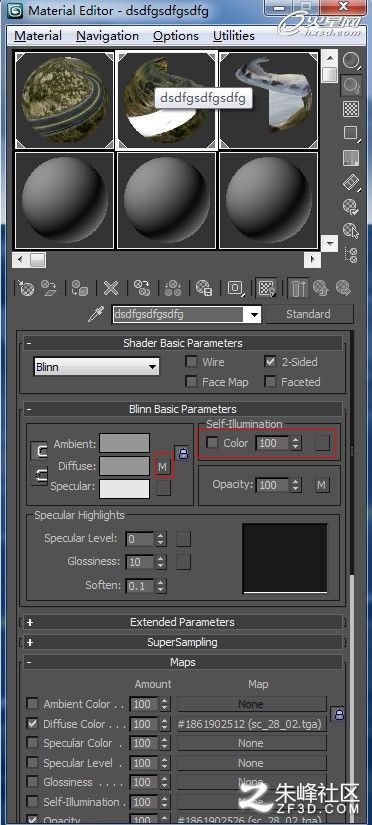The height and width of the screenshot is (825, 372).
Task: Collapse Blinn Basic Parameters rollout
Action: (x=182, y=409)
